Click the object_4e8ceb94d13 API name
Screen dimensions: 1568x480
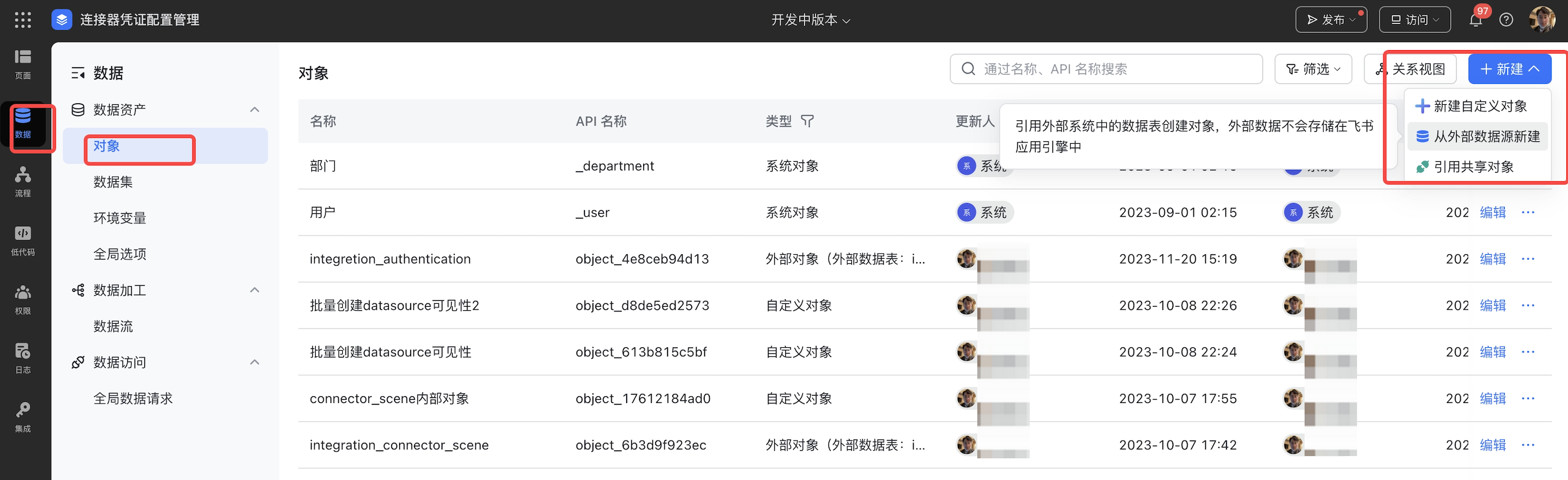(x=642, y=259)
